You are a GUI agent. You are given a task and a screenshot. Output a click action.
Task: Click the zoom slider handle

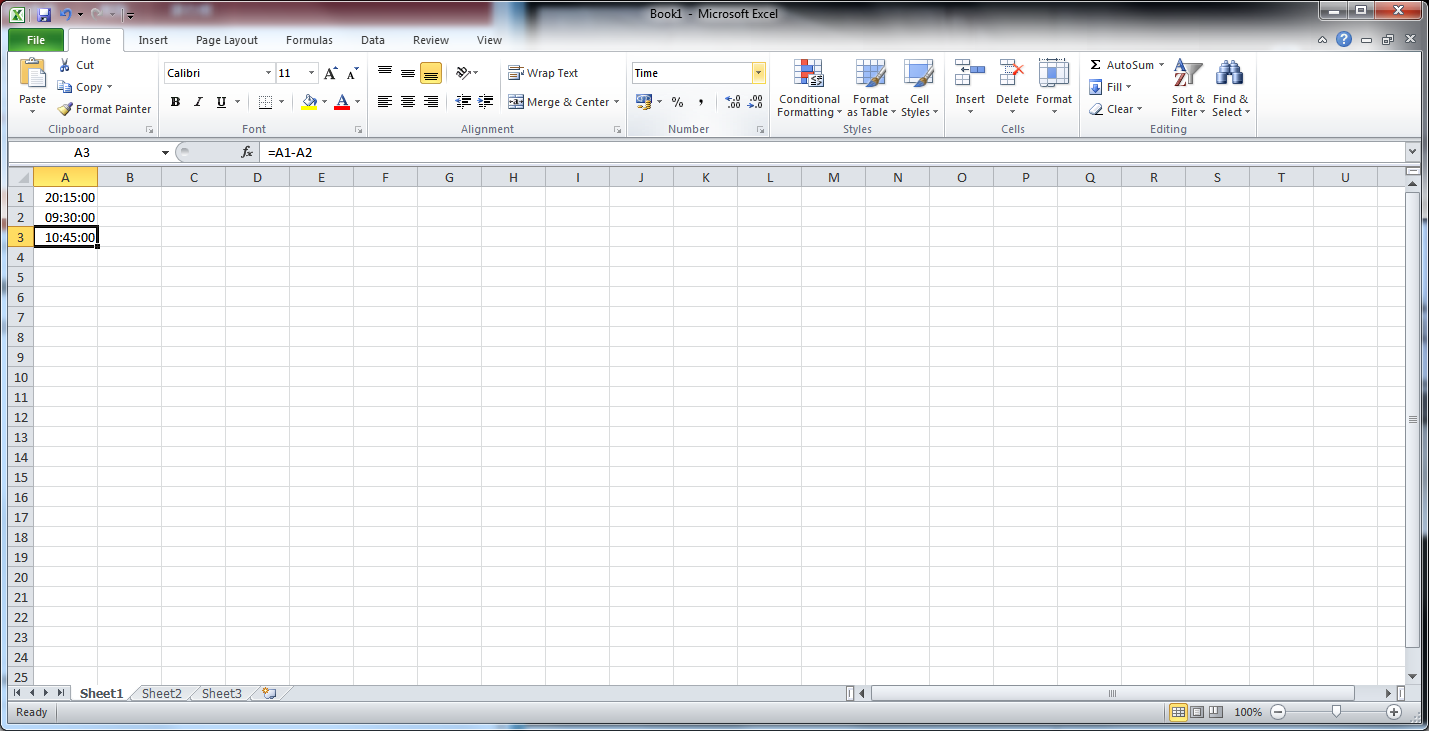click(x=1336, y=712)
